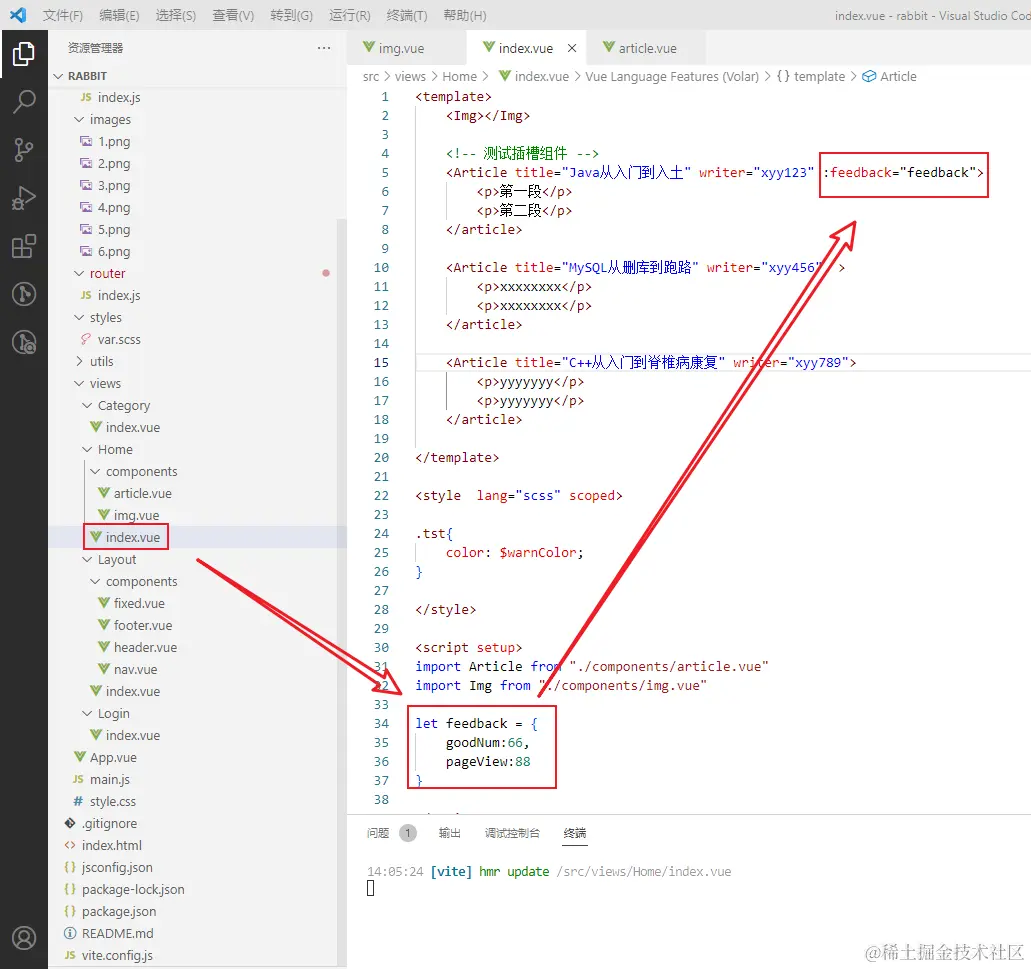
Task: Open the 转到(G) menu
Action: pyautogui.click(x=291, y=15)
